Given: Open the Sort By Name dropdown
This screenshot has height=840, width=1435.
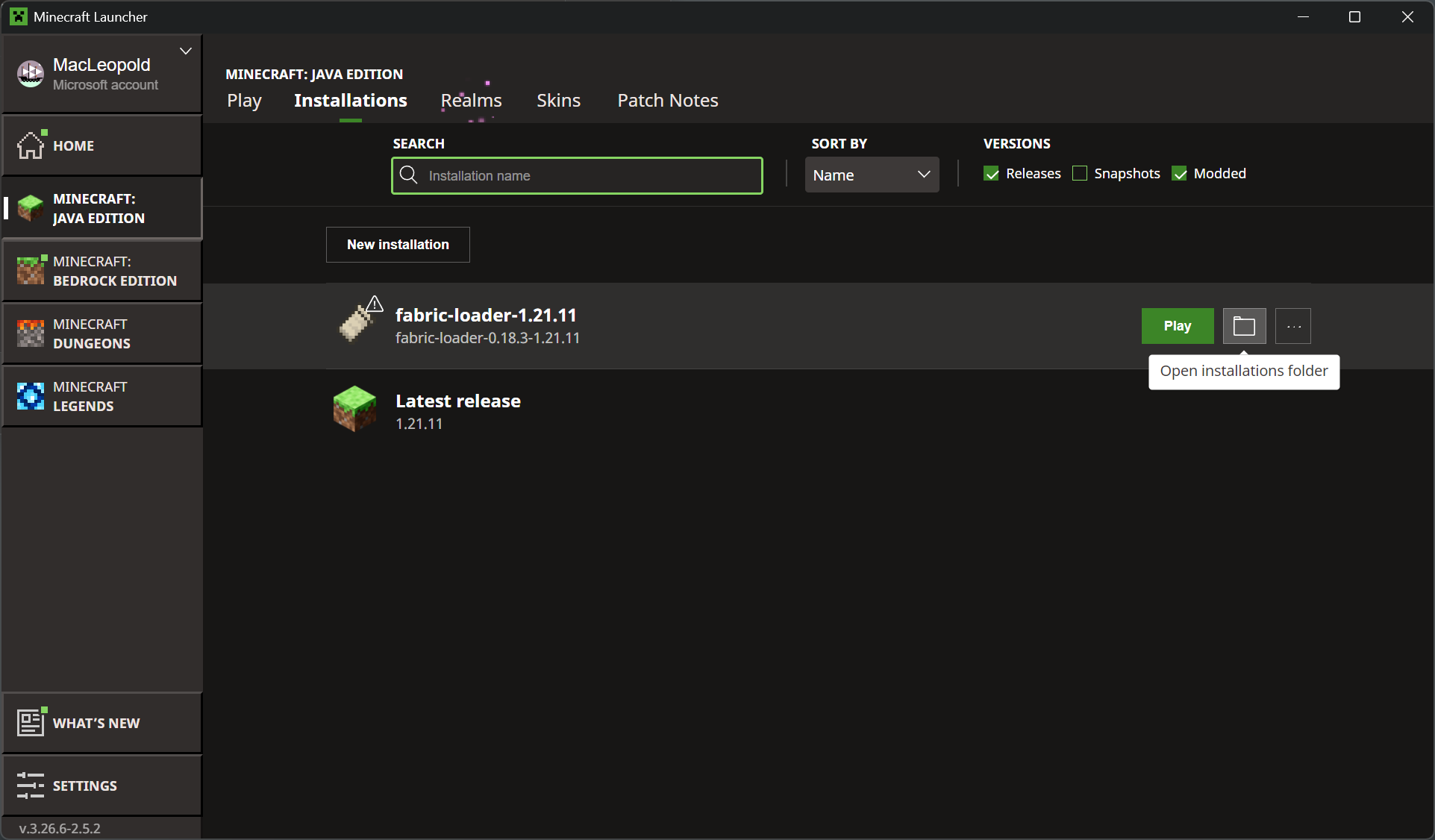Looking at the screenshot, I should click(872, 175).
